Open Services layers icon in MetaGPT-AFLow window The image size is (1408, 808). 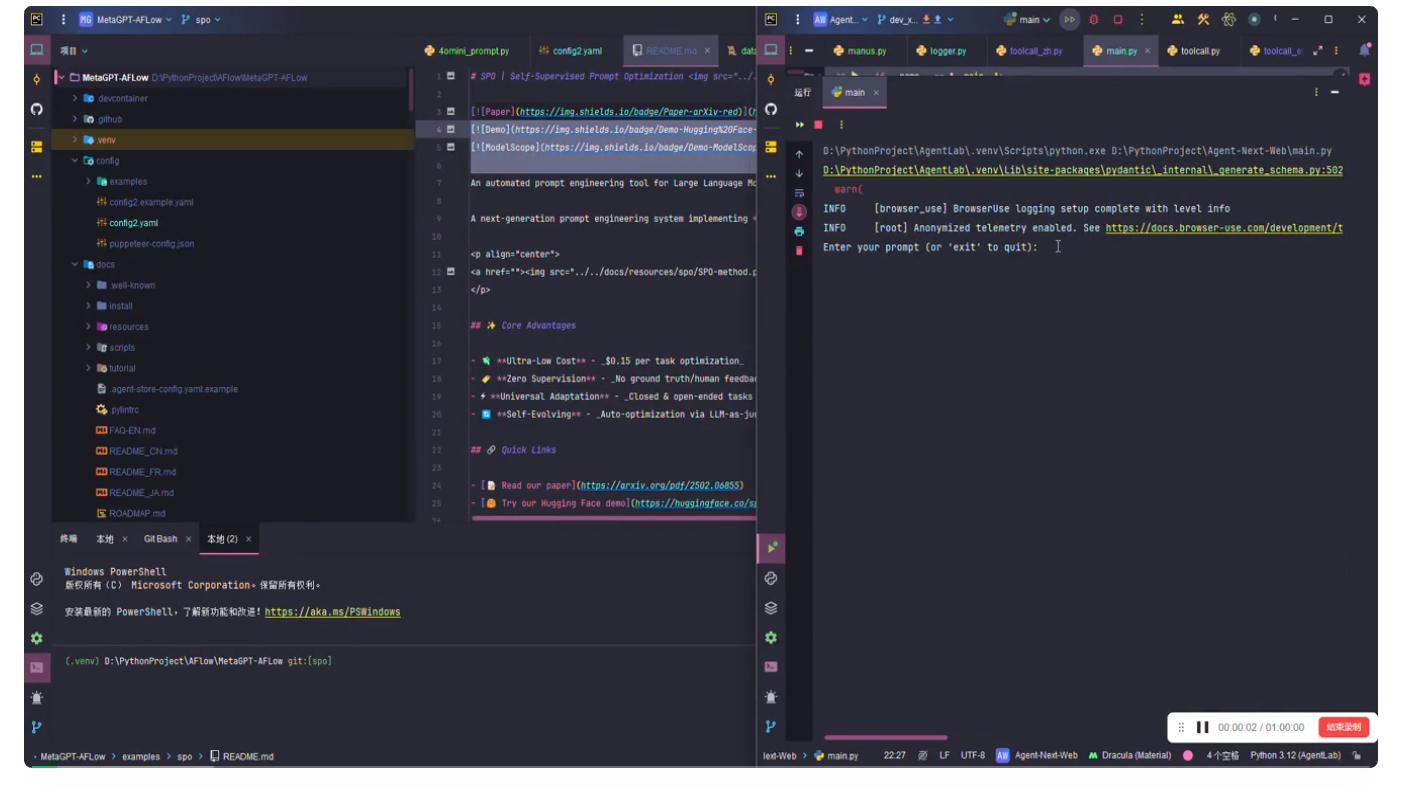37,608
